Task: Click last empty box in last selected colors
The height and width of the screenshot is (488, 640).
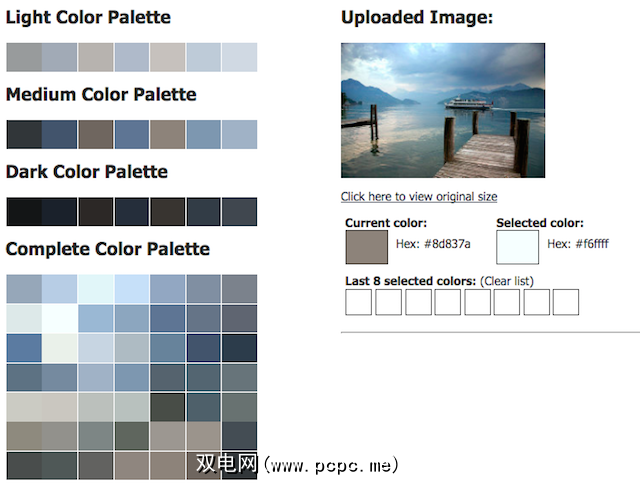Action: tap(566, 302)
